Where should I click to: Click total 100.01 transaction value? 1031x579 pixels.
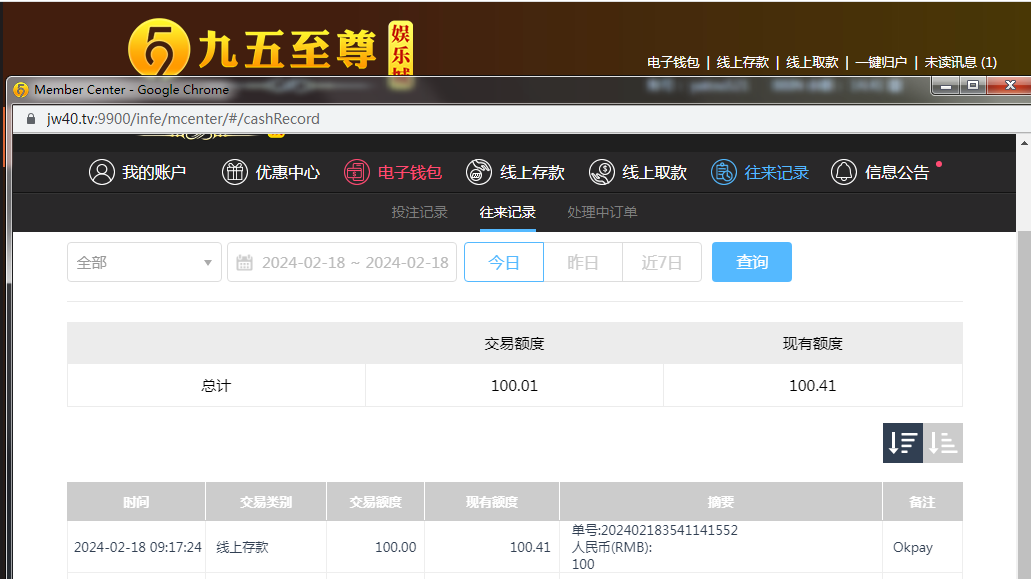coord(514,386)
